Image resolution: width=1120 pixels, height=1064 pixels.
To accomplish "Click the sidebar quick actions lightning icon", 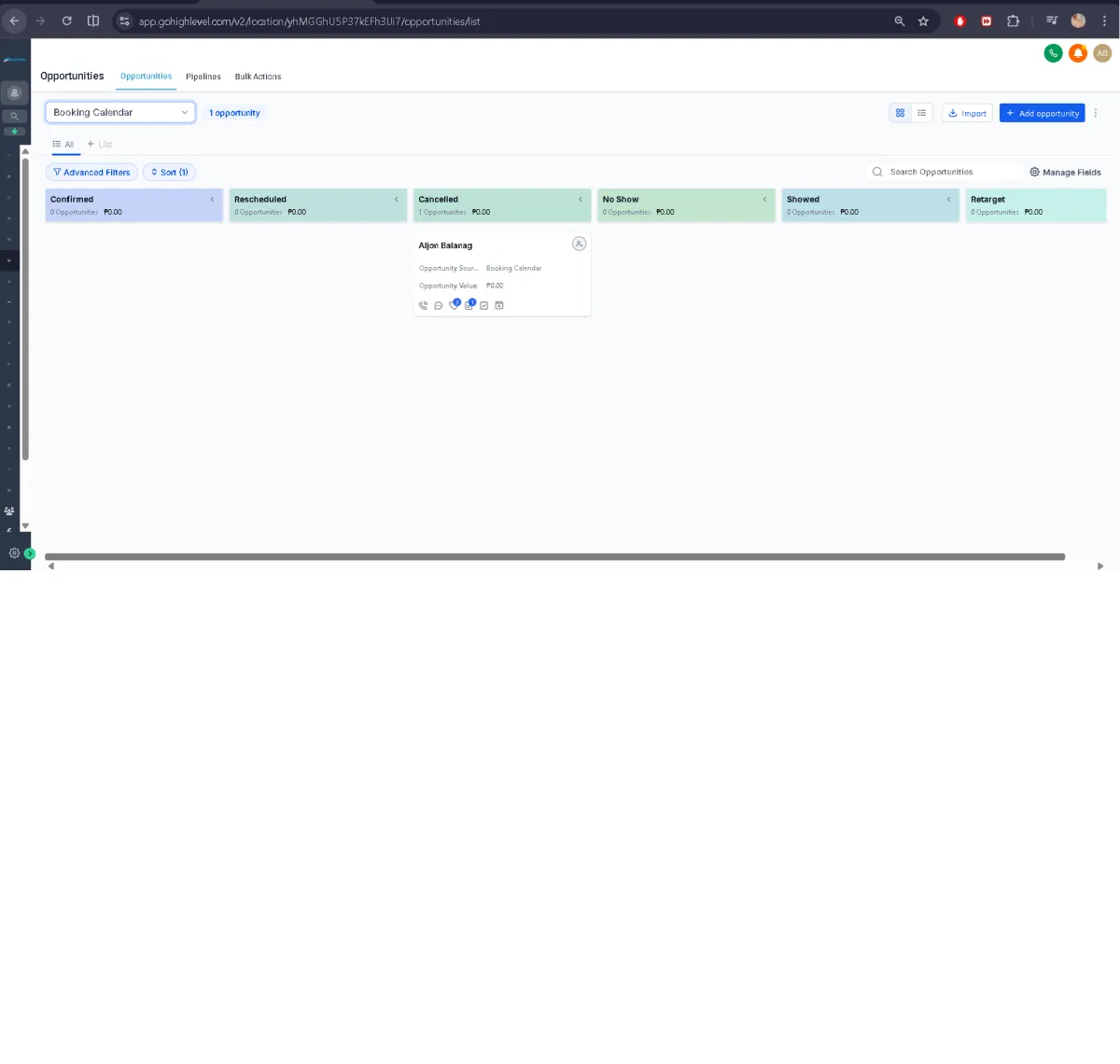I will coord(14,132).
